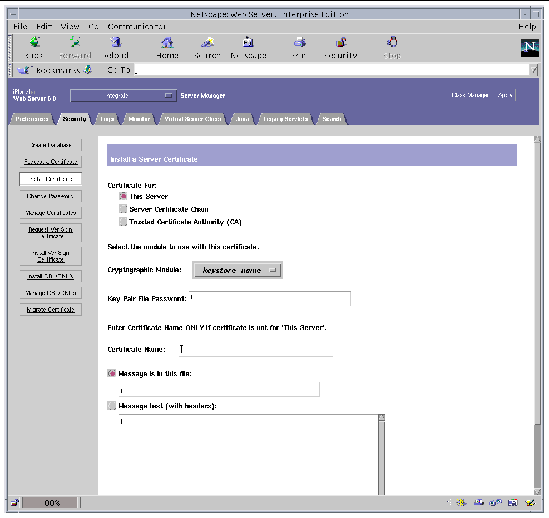Print the page using the Print icon
The image size is (549, 518).
(299, 43)
